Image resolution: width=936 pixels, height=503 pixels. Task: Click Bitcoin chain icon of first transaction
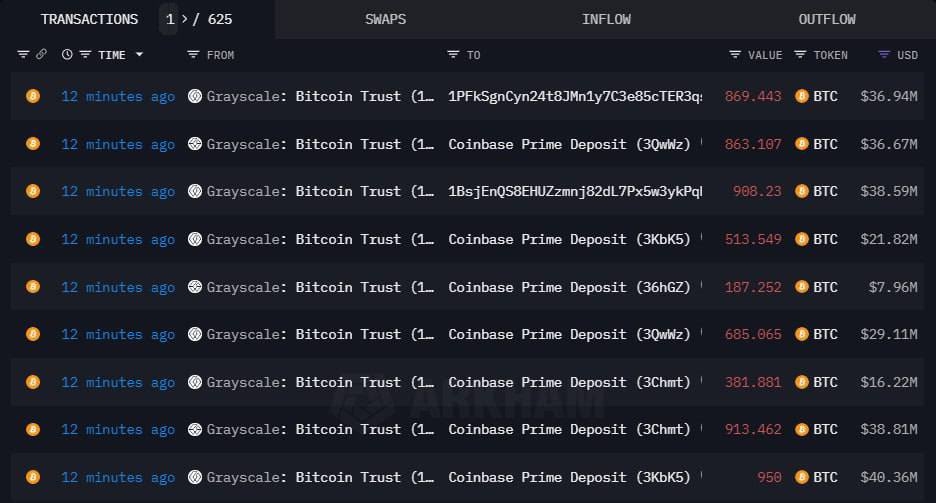(x=32, y=96)
